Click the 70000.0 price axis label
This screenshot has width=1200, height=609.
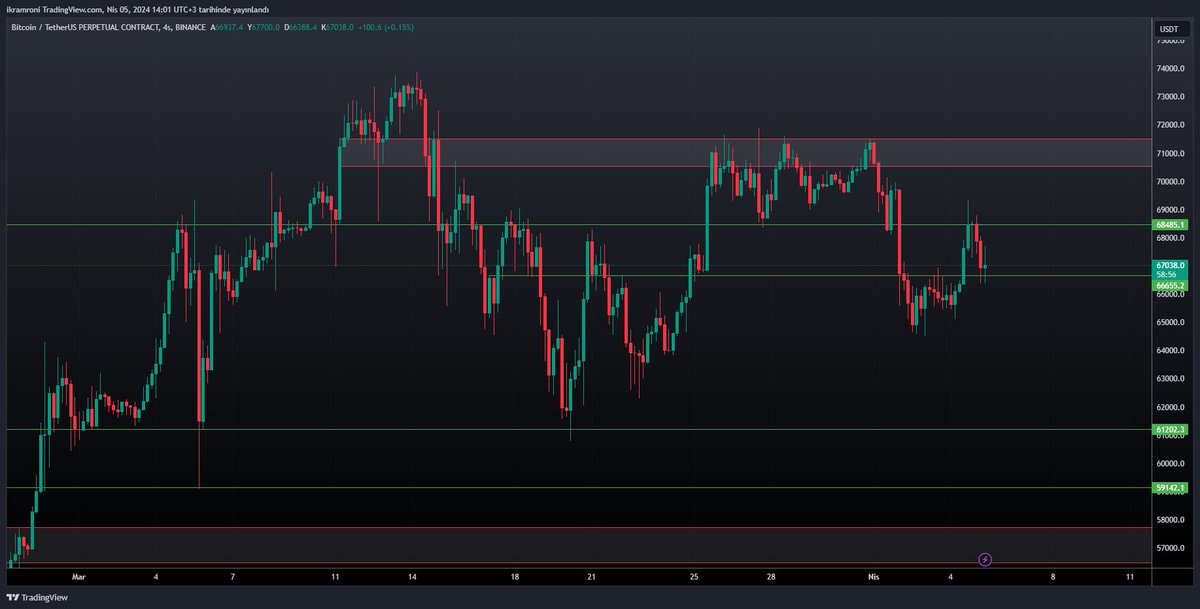pos(1169,182)
